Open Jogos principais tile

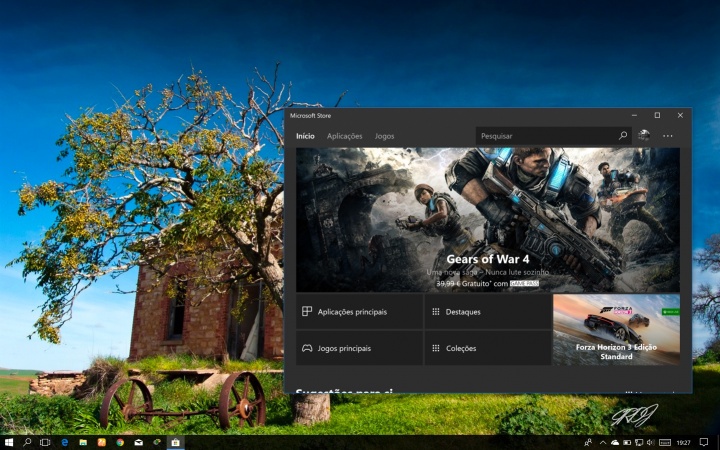[x=359, y=348]
